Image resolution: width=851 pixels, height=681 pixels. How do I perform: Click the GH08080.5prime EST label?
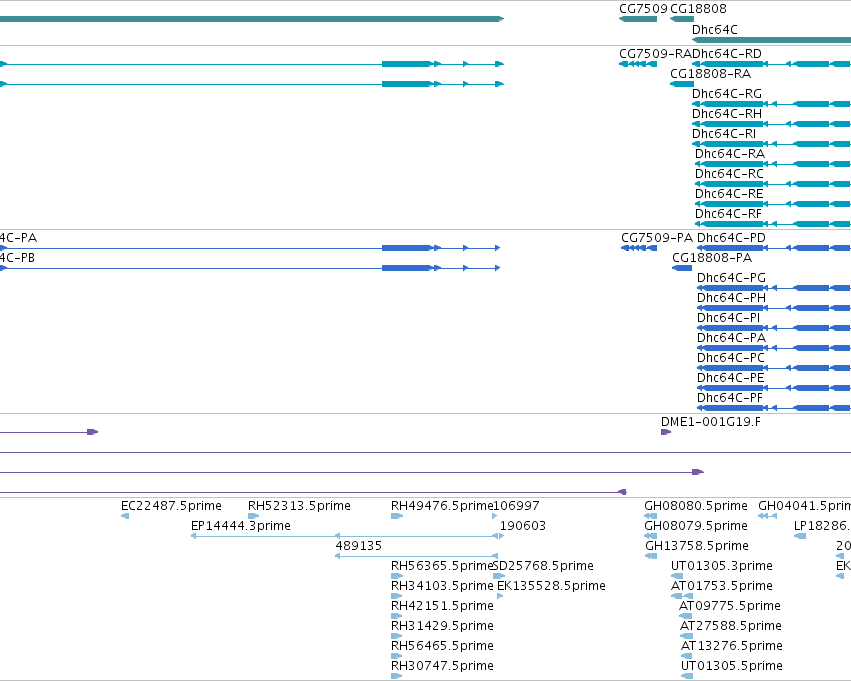click(x=696, y=506)
